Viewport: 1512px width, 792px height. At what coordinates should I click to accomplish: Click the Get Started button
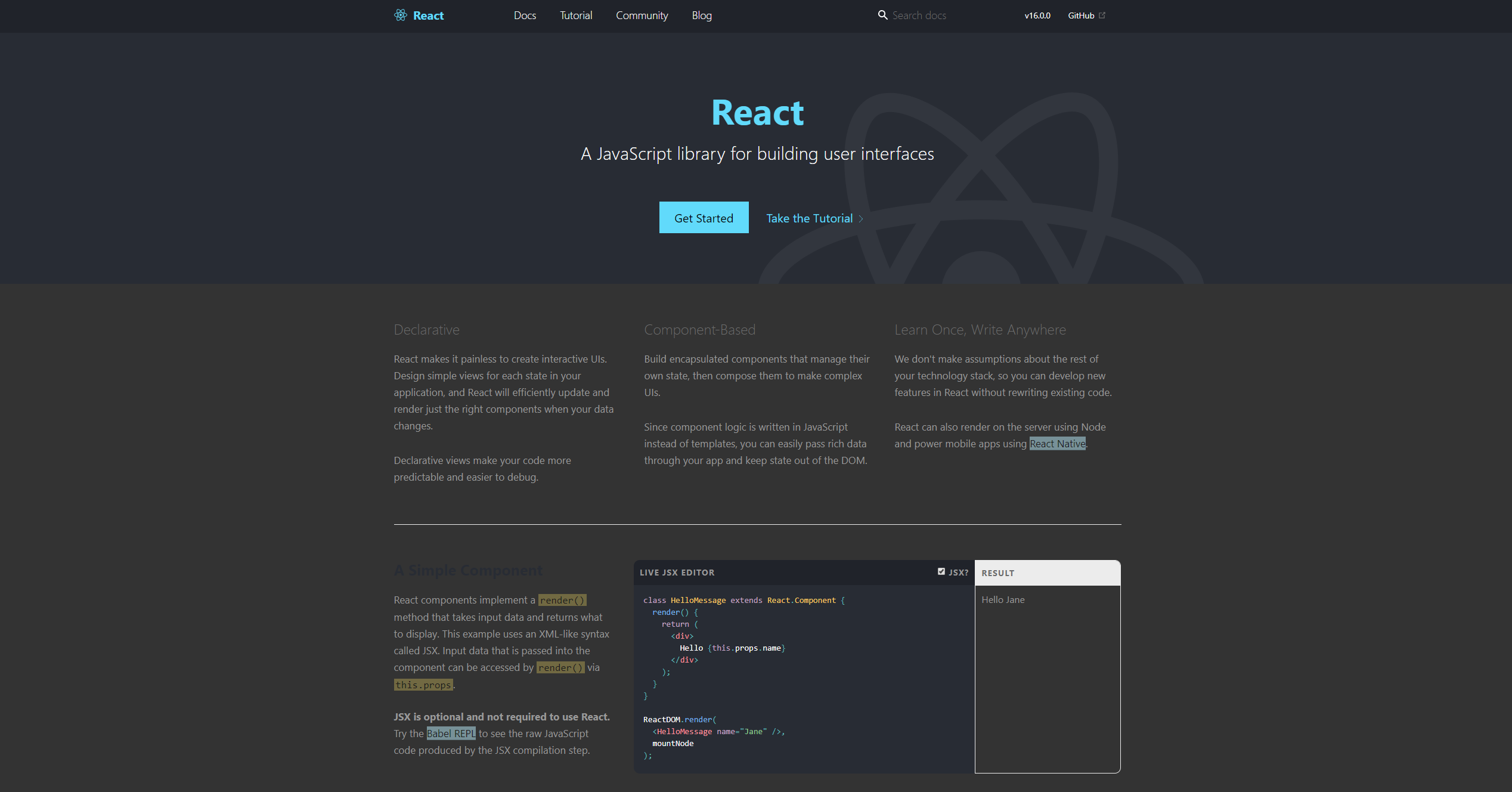tap(704, 218)
